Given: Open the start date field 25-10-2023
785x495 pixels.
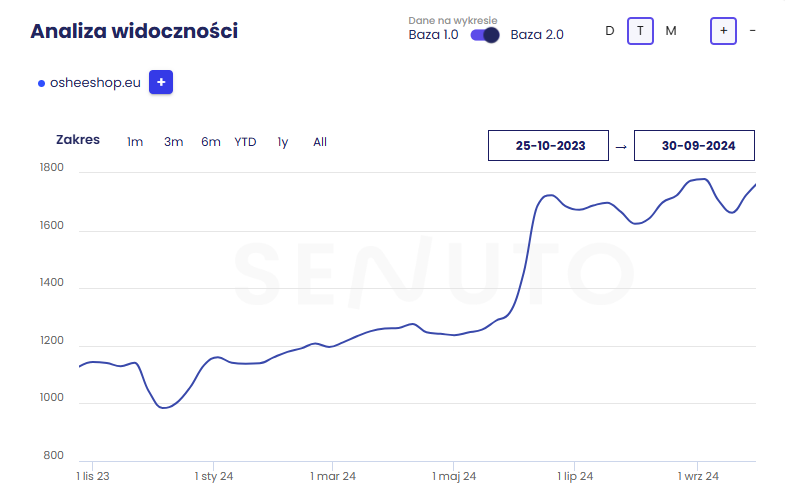Looking at the screenshot, I should click(549, 146).
